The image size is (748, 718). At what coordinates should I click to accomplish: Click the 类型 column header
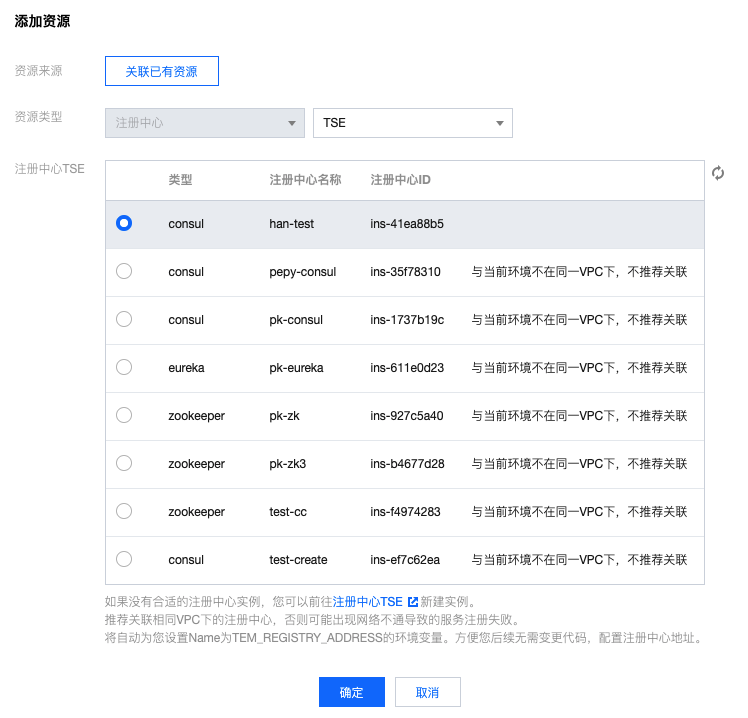coord(180,180)
